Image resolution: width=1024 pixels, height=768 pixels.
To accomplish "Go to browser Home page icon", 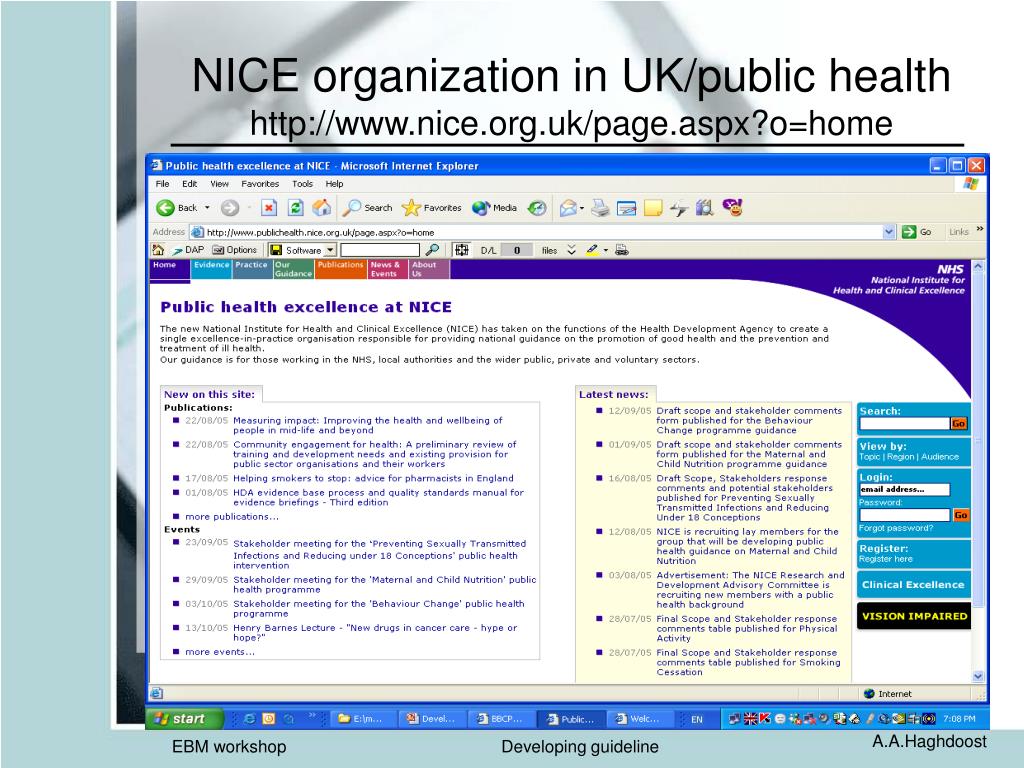I will 321,208.
